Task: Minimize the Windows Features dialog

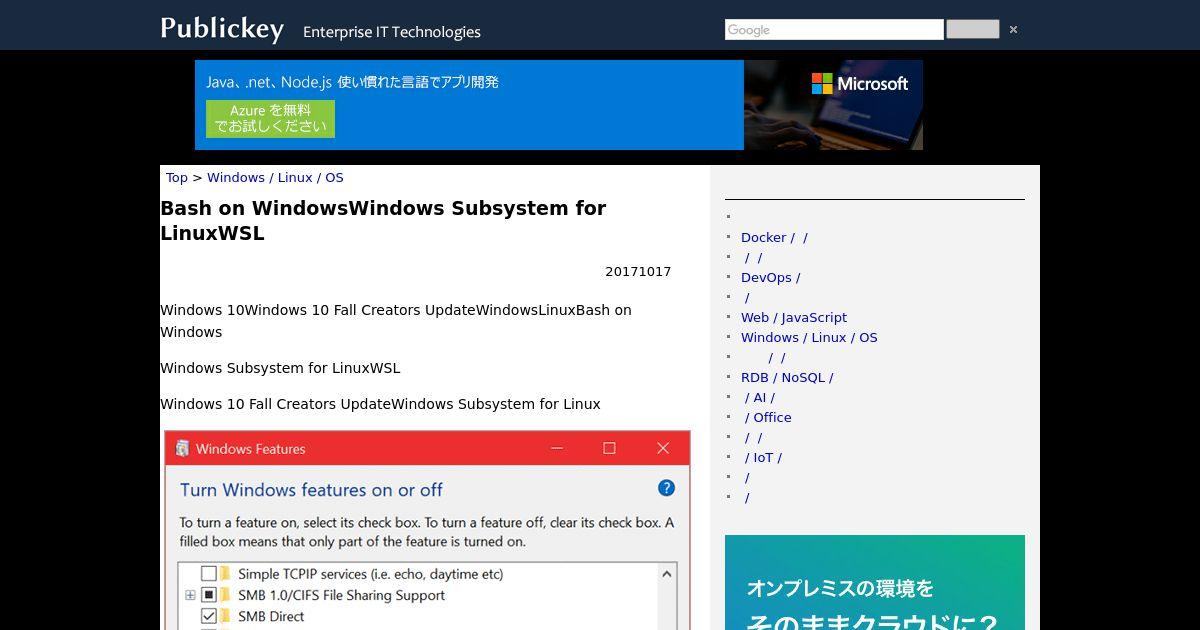Action: click(556, 449)
